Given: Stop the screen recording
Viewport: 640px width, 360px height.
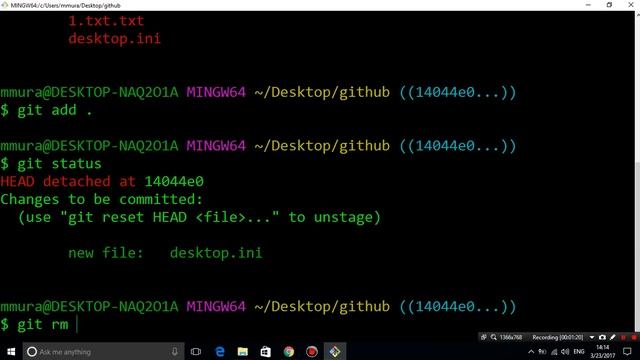Looking at the screenshot, I should pos(634,337).
